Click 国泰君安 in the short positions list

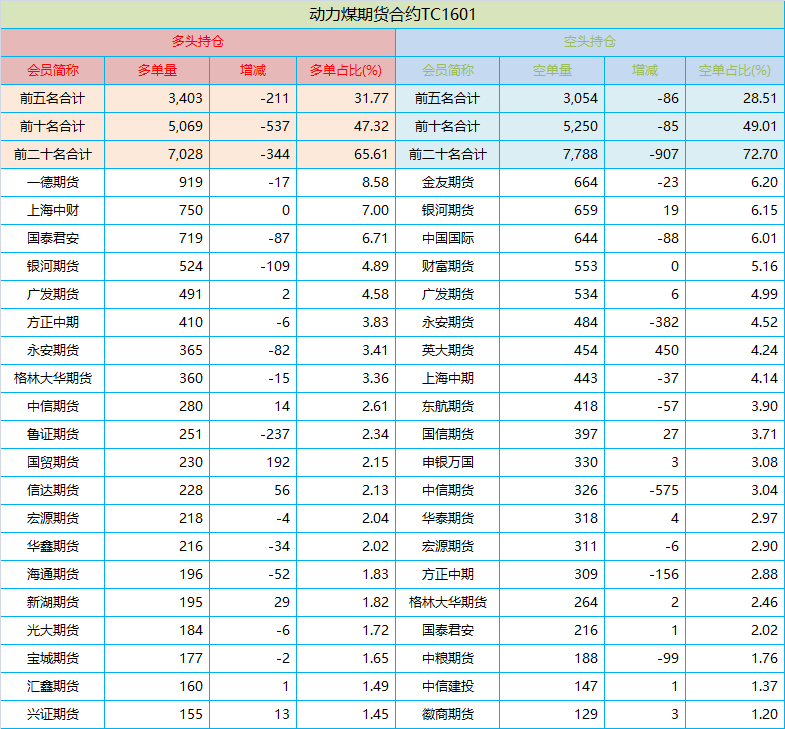(x=448, y=630)
